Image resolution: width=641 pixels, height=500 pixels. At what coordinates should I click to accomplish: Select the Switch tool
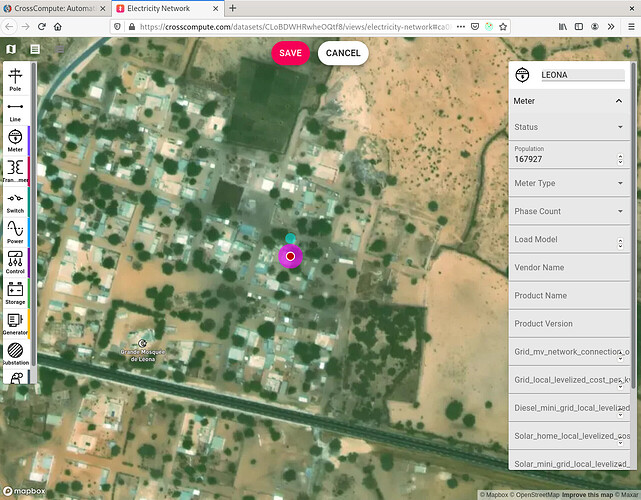click(15, 202)
